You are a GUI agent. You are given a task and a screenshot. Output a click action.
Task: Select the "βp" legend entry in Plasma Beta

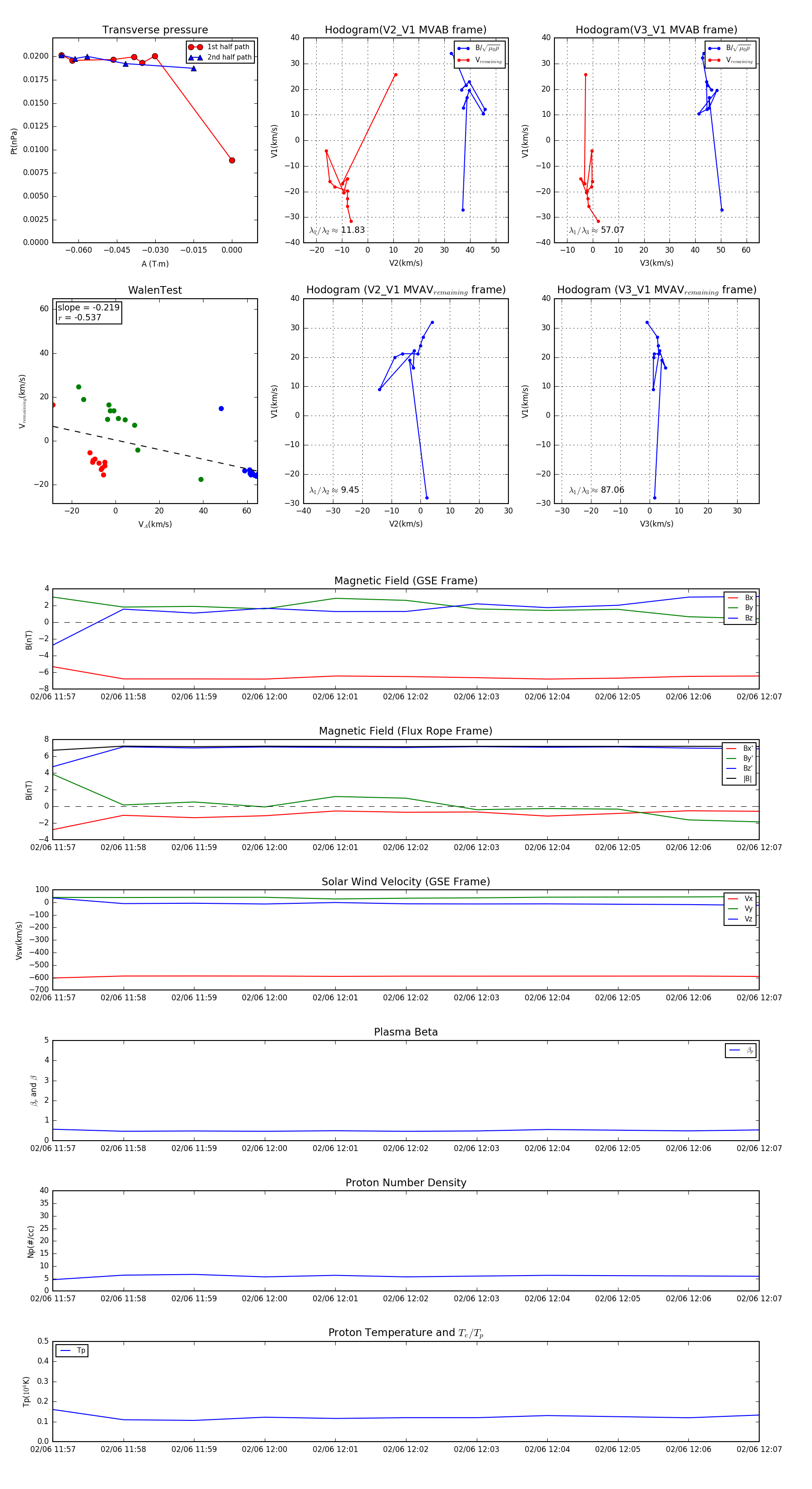pos(742,1050)
